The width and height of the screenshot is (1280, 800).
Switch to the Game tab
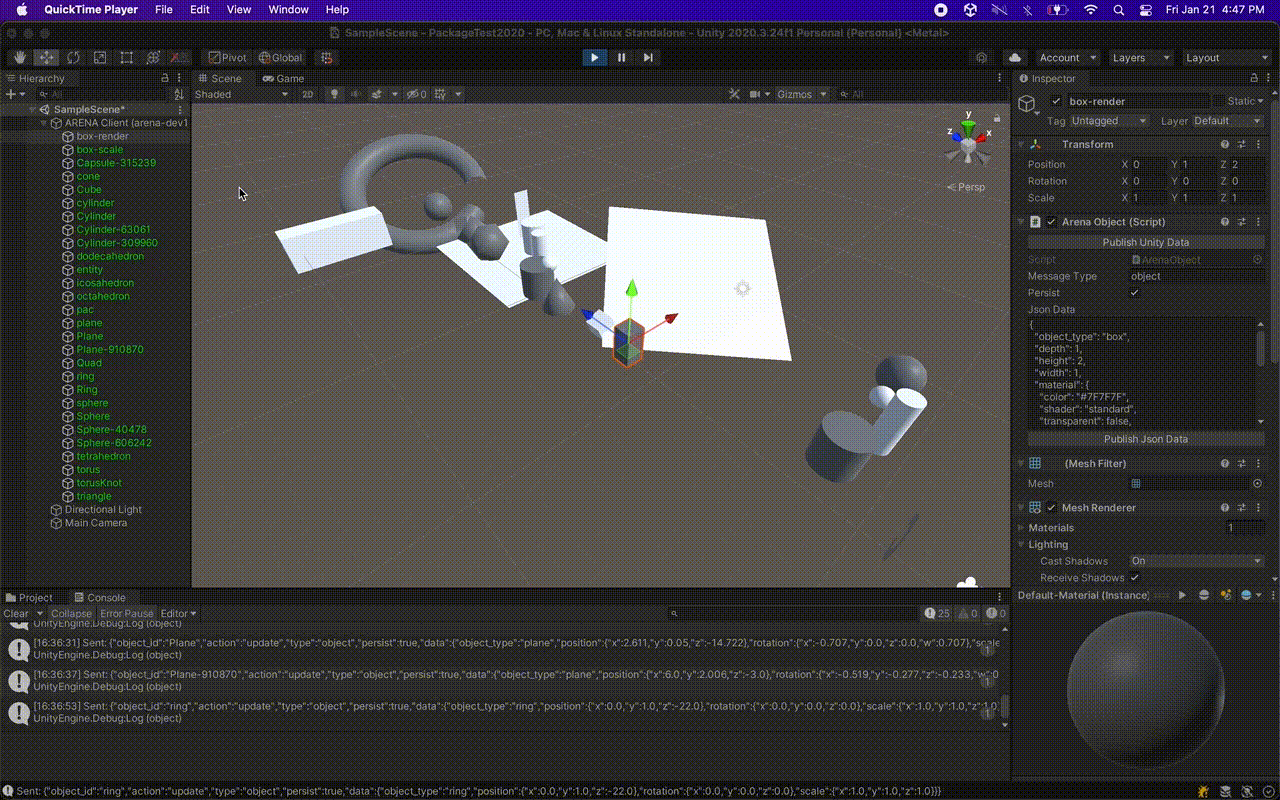pos(283,78)
